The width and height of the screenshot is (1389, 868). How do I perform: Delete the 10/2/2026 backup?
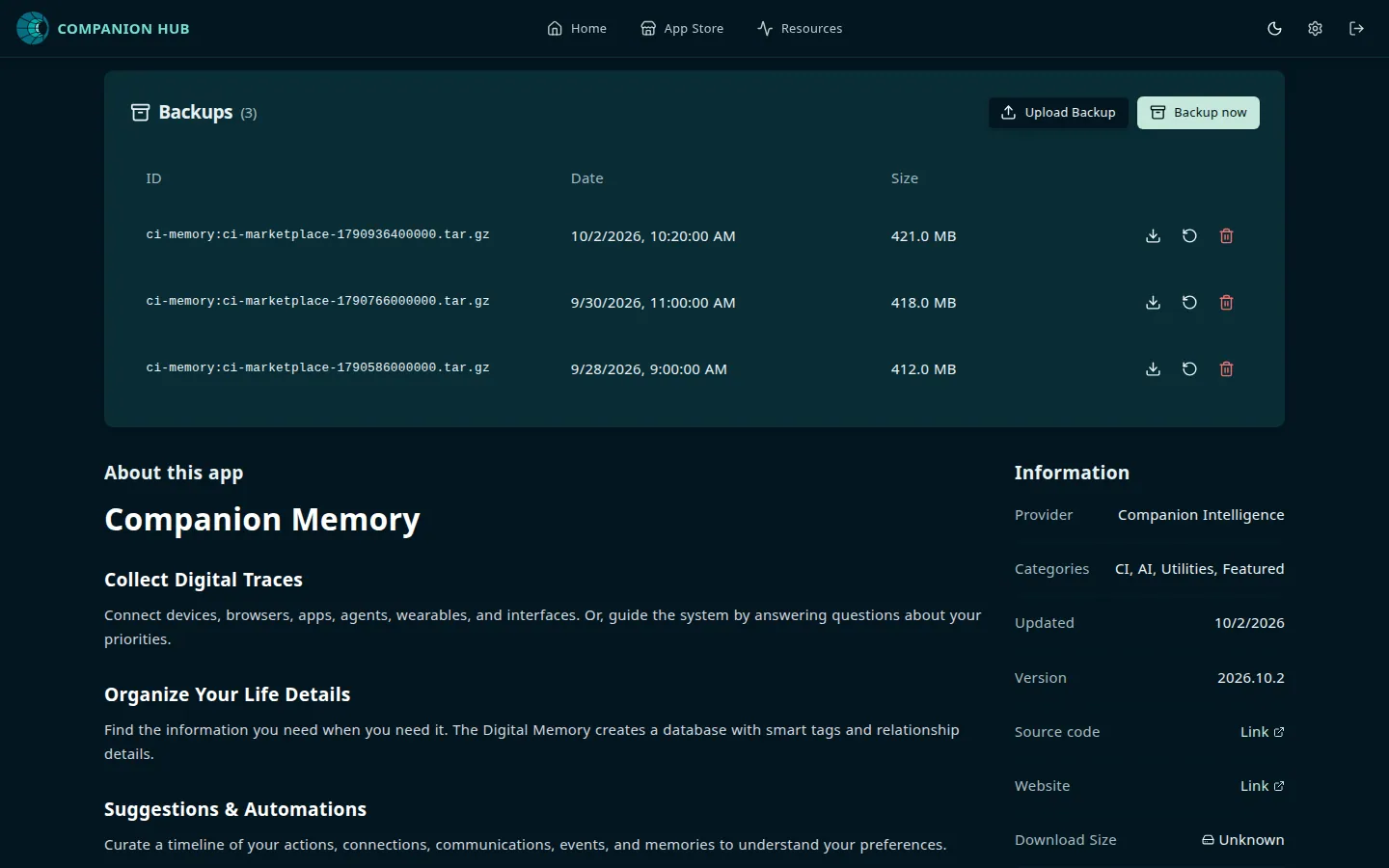(1226, 236)
